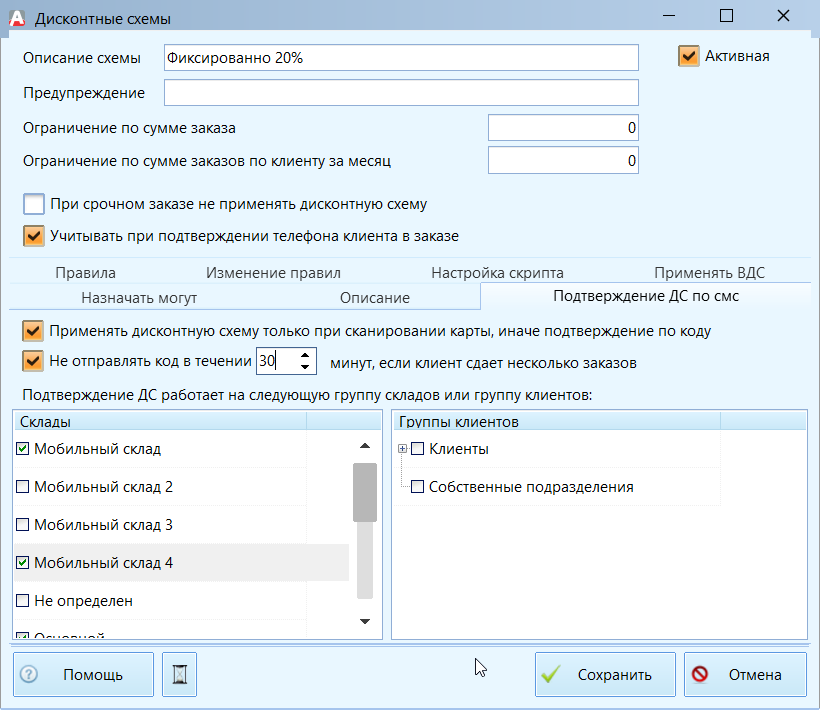Select the 'Мобильный склад 4' row text
Screen dimensions: 820x710
tap(104, 563)
